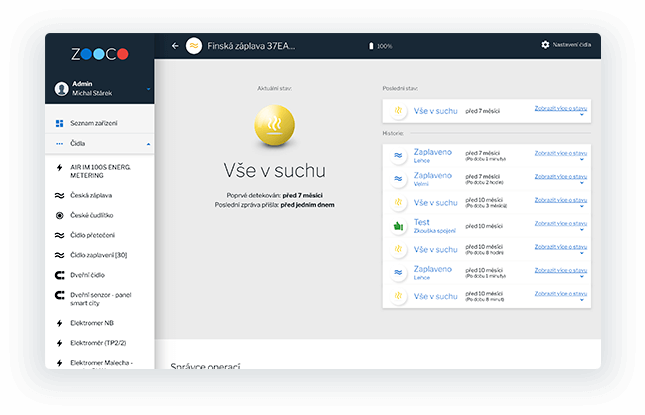Click Poprvé detekován před 7 měsíci line

(274, 195)
